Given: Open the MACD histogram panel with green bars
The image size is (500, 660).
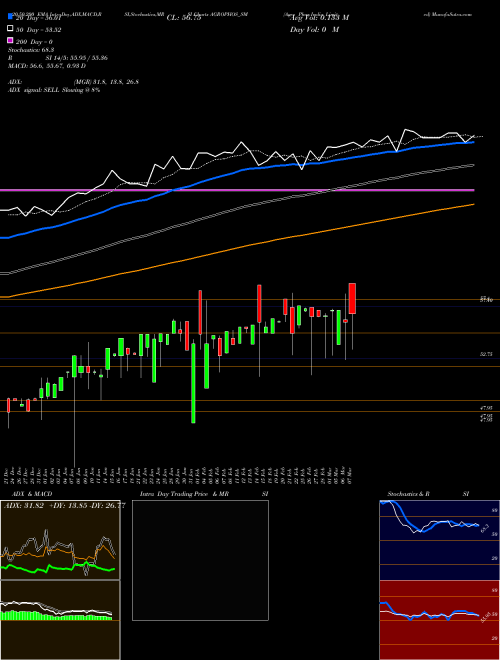Looking at the screenshot, I should pos(60,620).
